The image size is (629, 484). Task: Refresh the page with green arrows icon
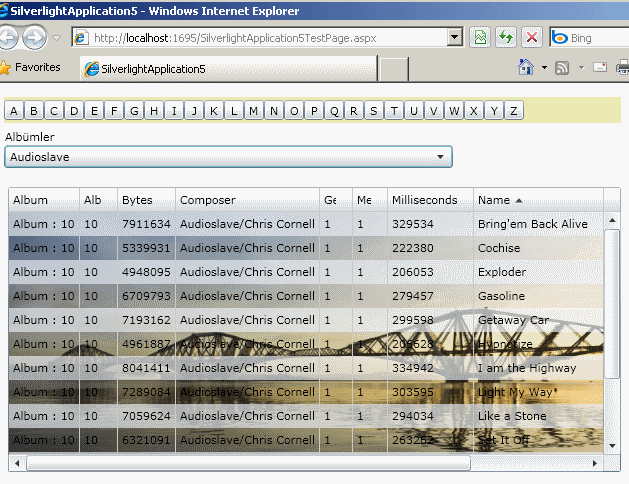(506, 38)
